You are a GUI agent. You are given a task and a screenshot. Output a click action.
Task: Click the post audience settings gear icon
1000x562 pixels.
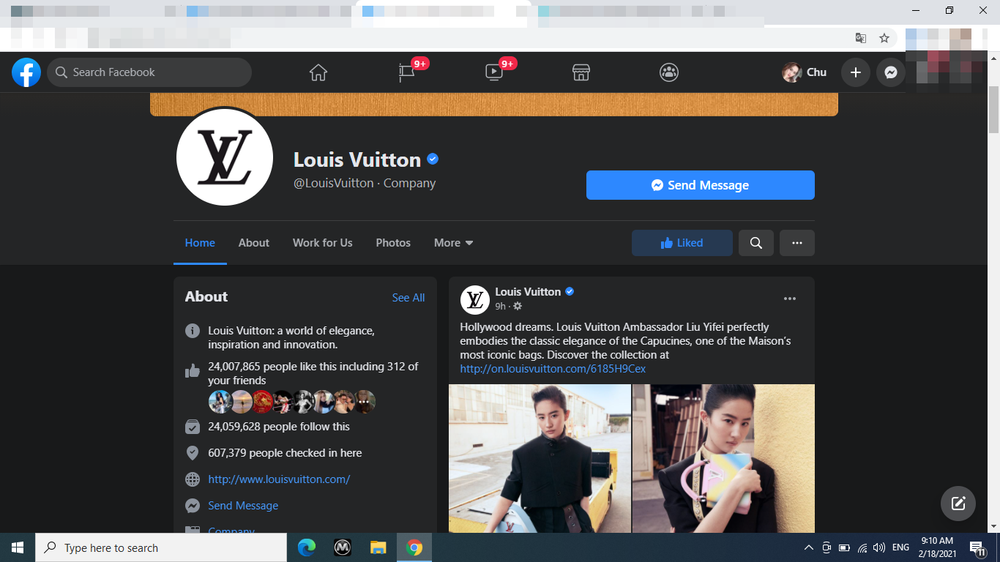click(517, 306)
